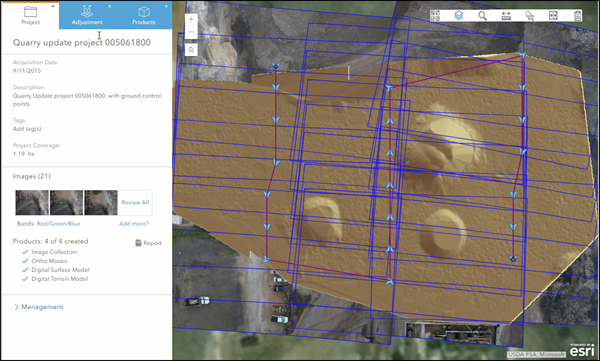Open the clipboard details icon

coord(577,15)
